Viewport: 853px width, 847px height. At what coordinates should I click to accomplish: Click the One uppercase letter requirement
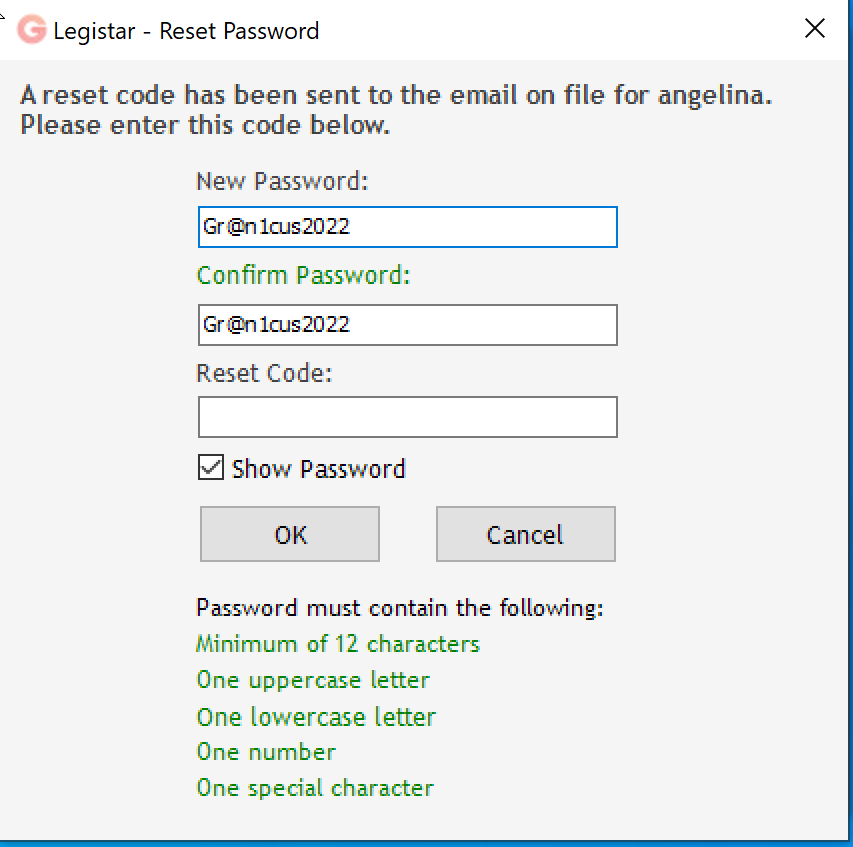312,679
